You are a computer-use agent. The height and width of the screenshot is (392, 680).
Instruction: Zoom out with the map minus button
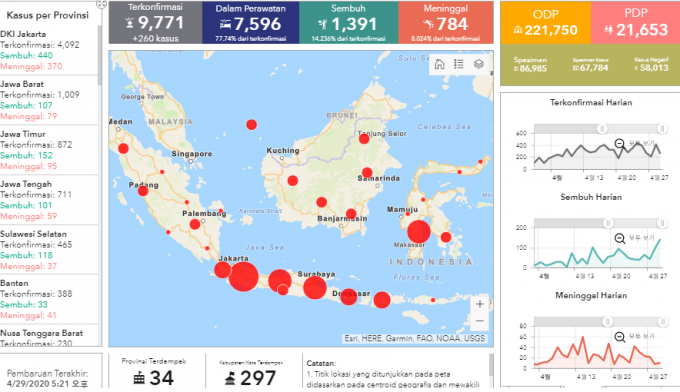coord(480,321)
